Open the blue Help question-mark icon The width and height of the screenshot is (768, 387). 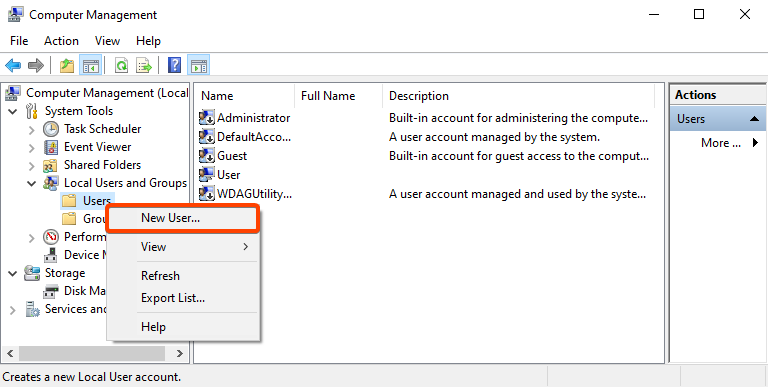[x=174, y=65]
